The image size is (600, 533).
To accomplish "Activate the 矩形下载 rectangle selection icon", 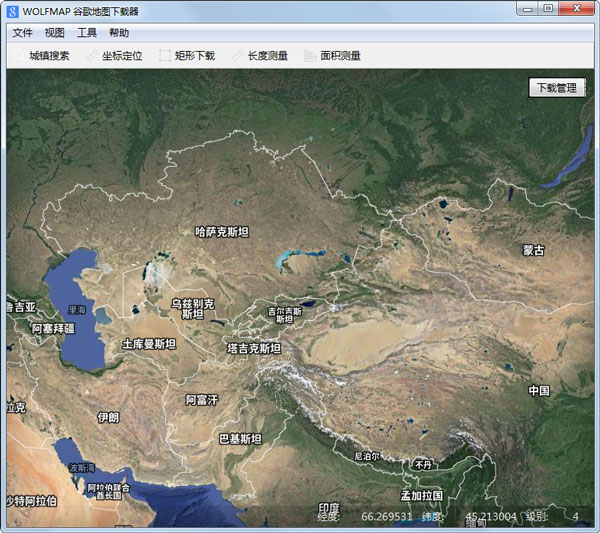I will [x=165, y=56].
